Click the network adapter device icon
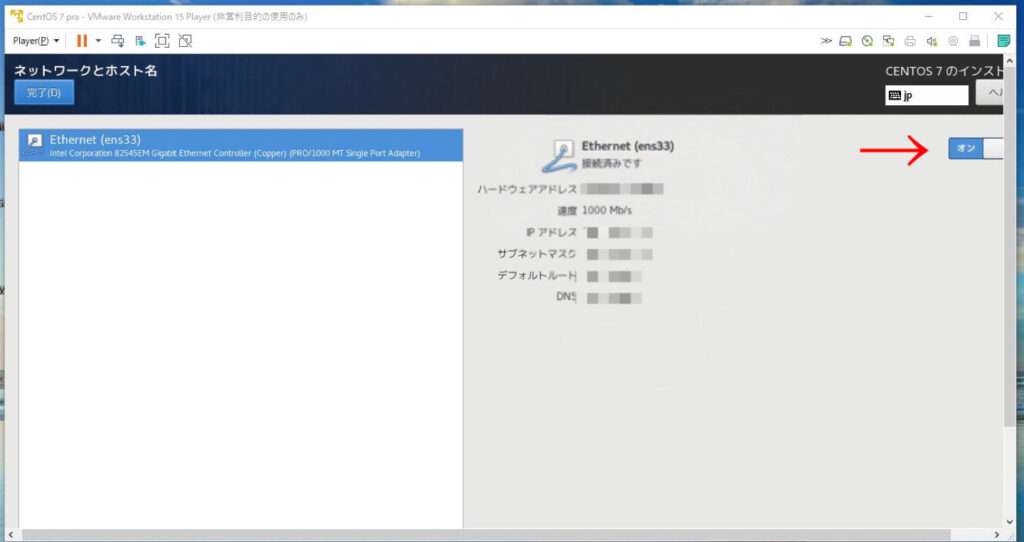 pyautogui.click(x=888, y=40)
